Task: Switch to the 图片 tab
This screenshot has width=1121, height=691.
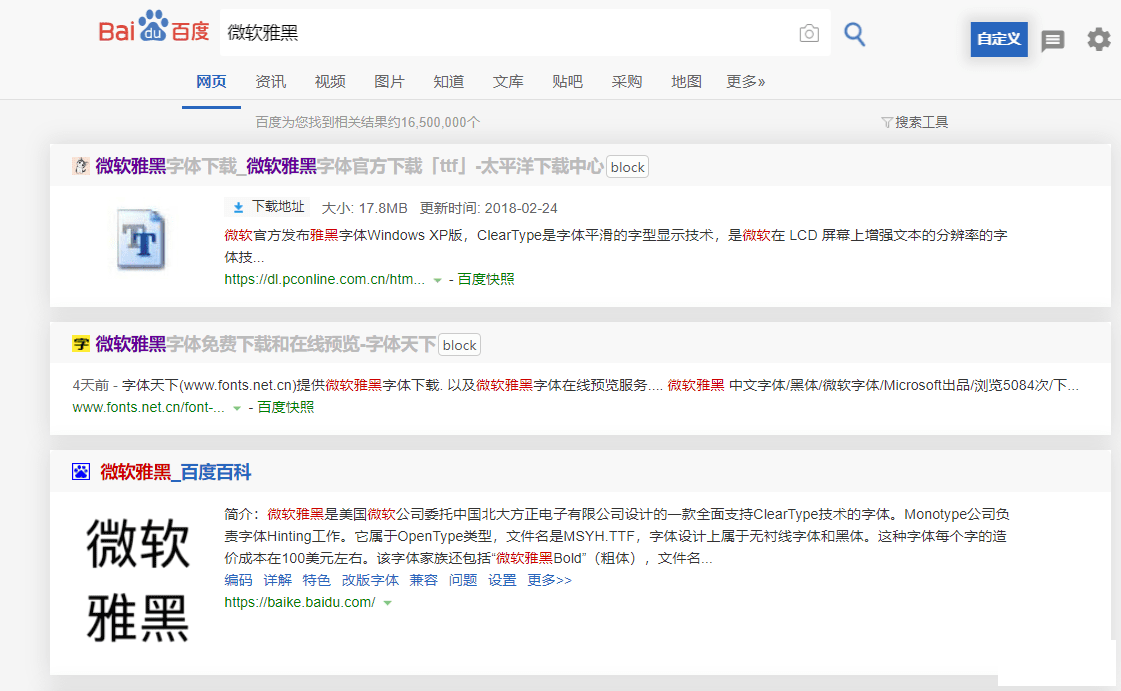Action: pos(389,82)
